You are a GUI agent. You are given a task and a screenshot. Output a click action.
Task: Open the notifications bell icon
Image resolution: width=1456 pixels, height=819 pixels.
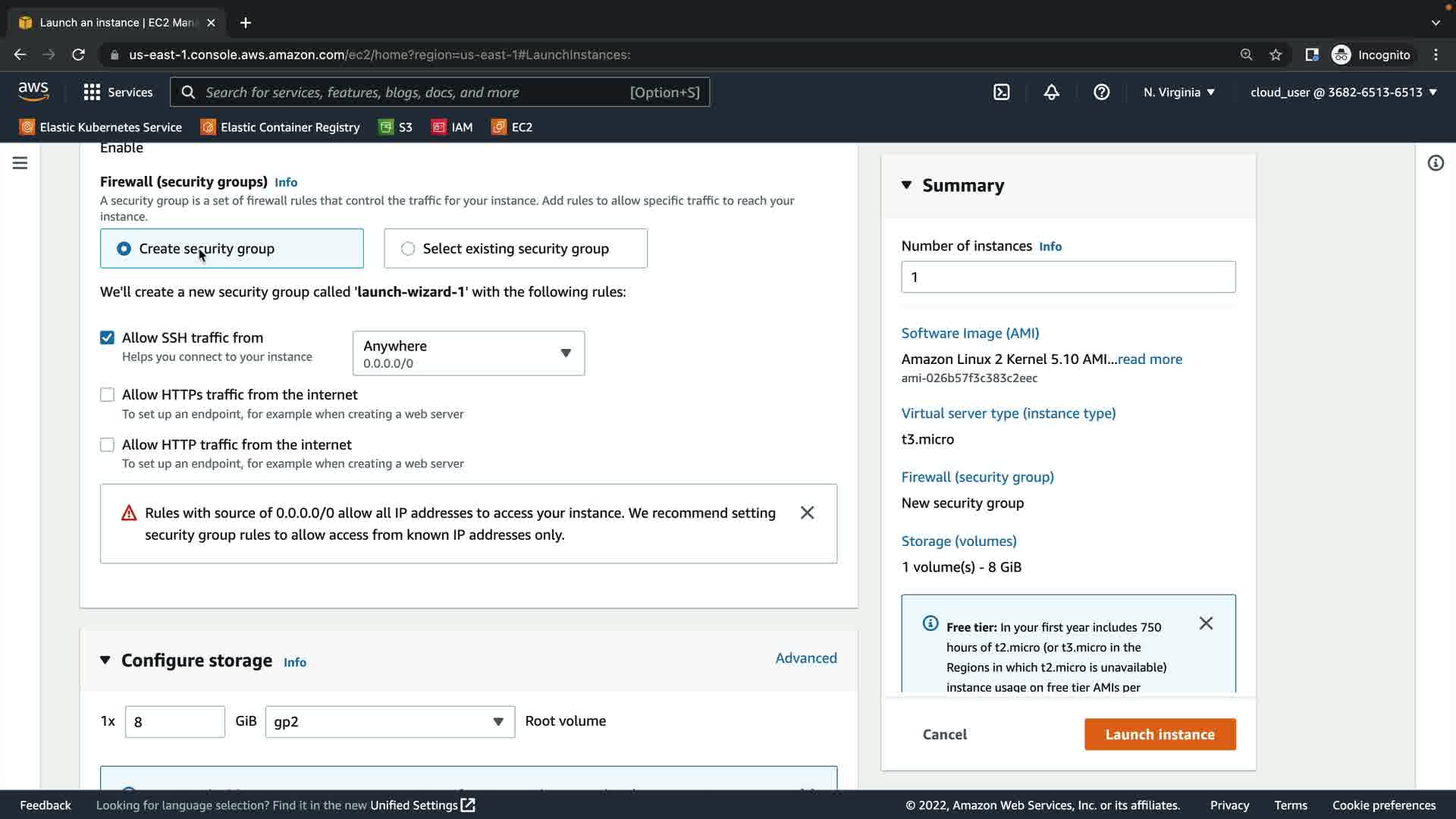pos(1051,93)
